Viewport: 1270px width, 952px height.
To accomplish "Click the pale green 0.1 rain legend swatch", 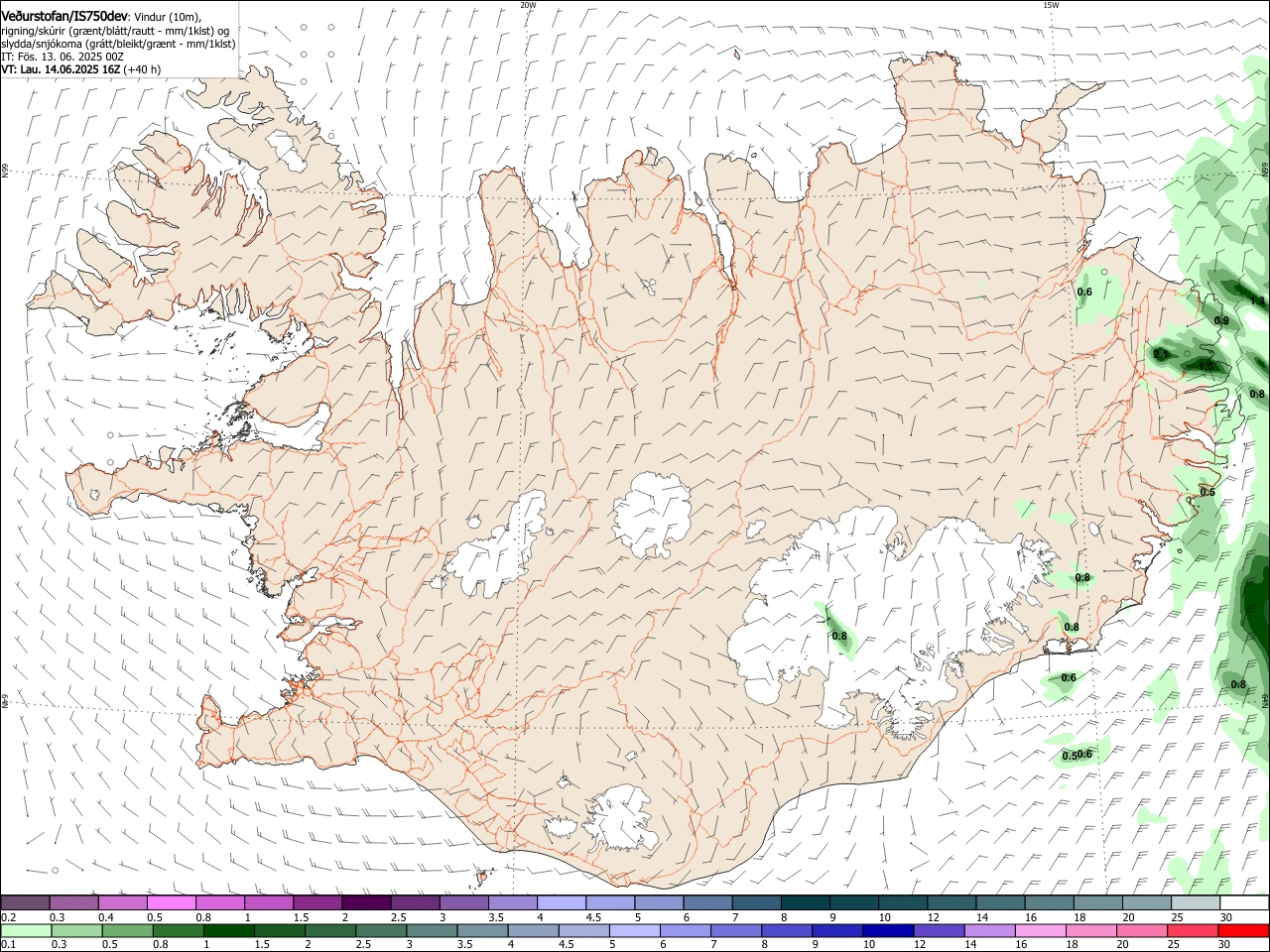I will (26, 931).
